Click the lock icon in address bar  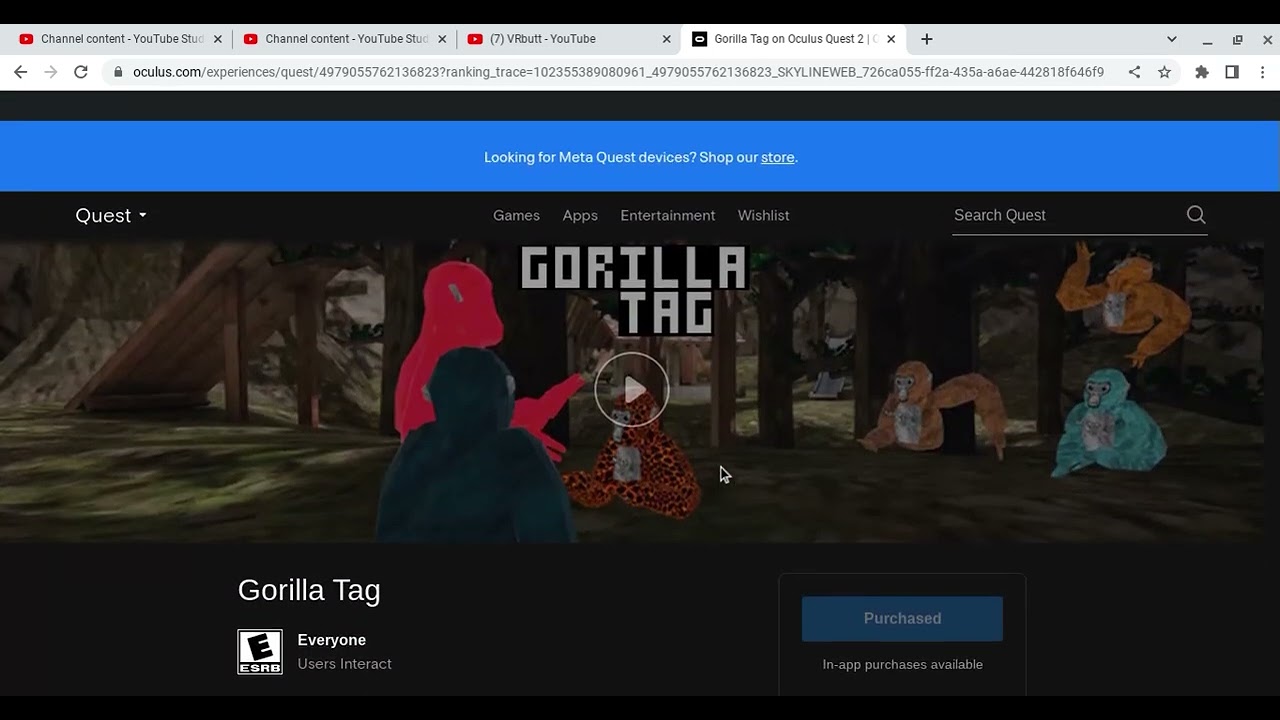118,72
